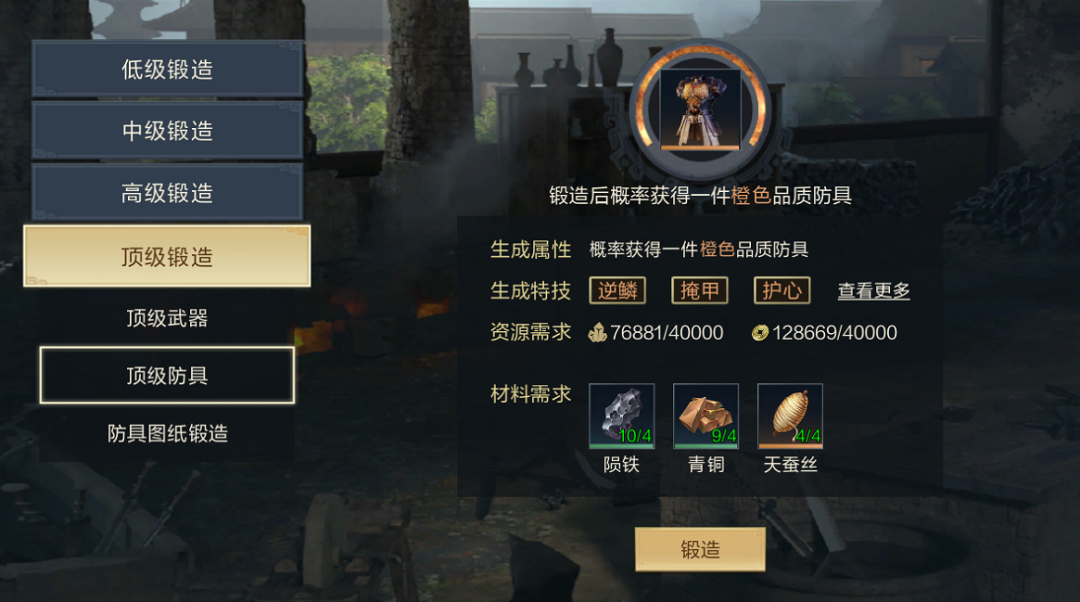This screenshot has height=602, width=1080.
Task: Click the 锻造 forge button
Action: pos(700,550)
